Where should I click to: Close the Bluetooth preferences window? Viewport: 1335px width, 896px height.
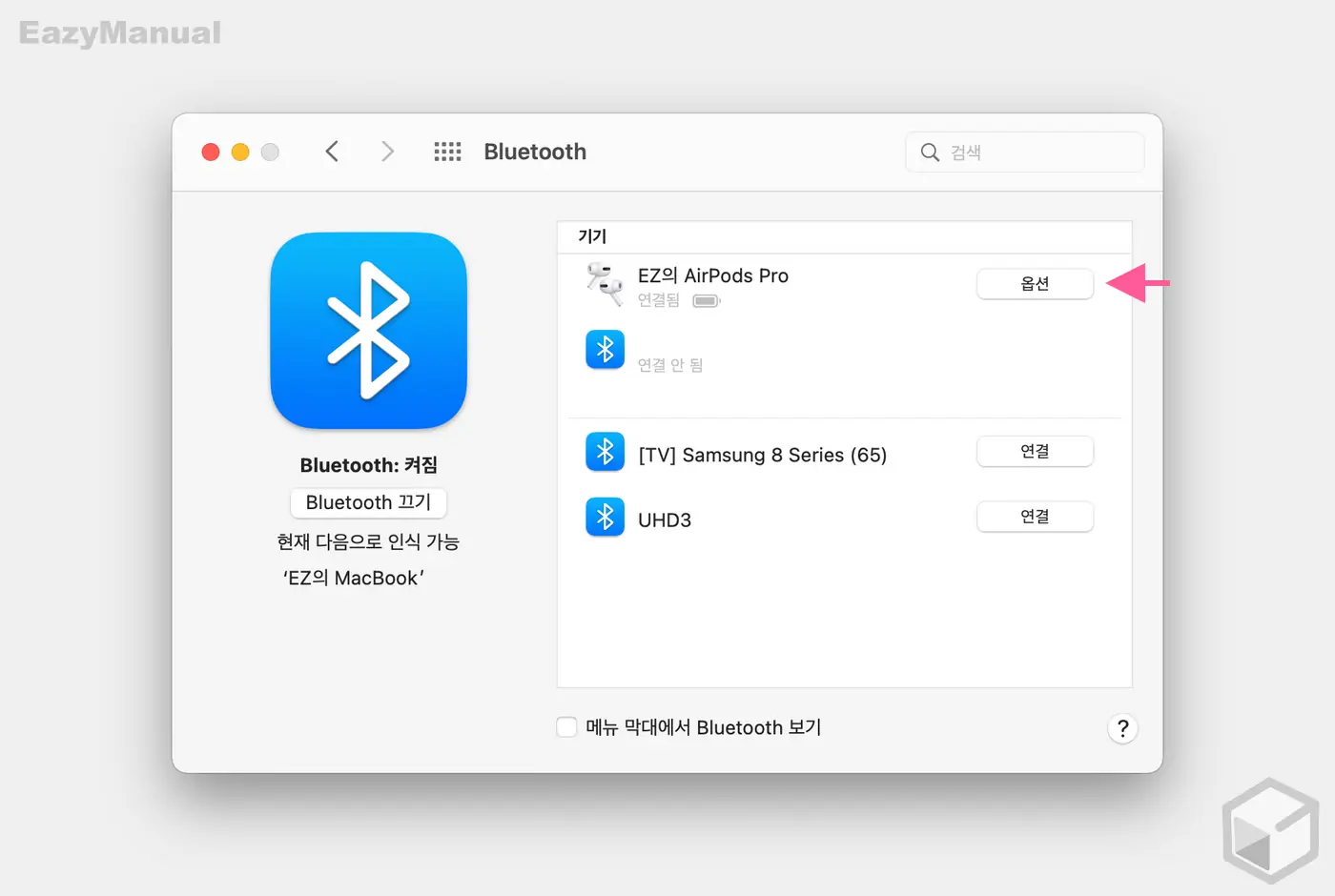coord(211,153)
